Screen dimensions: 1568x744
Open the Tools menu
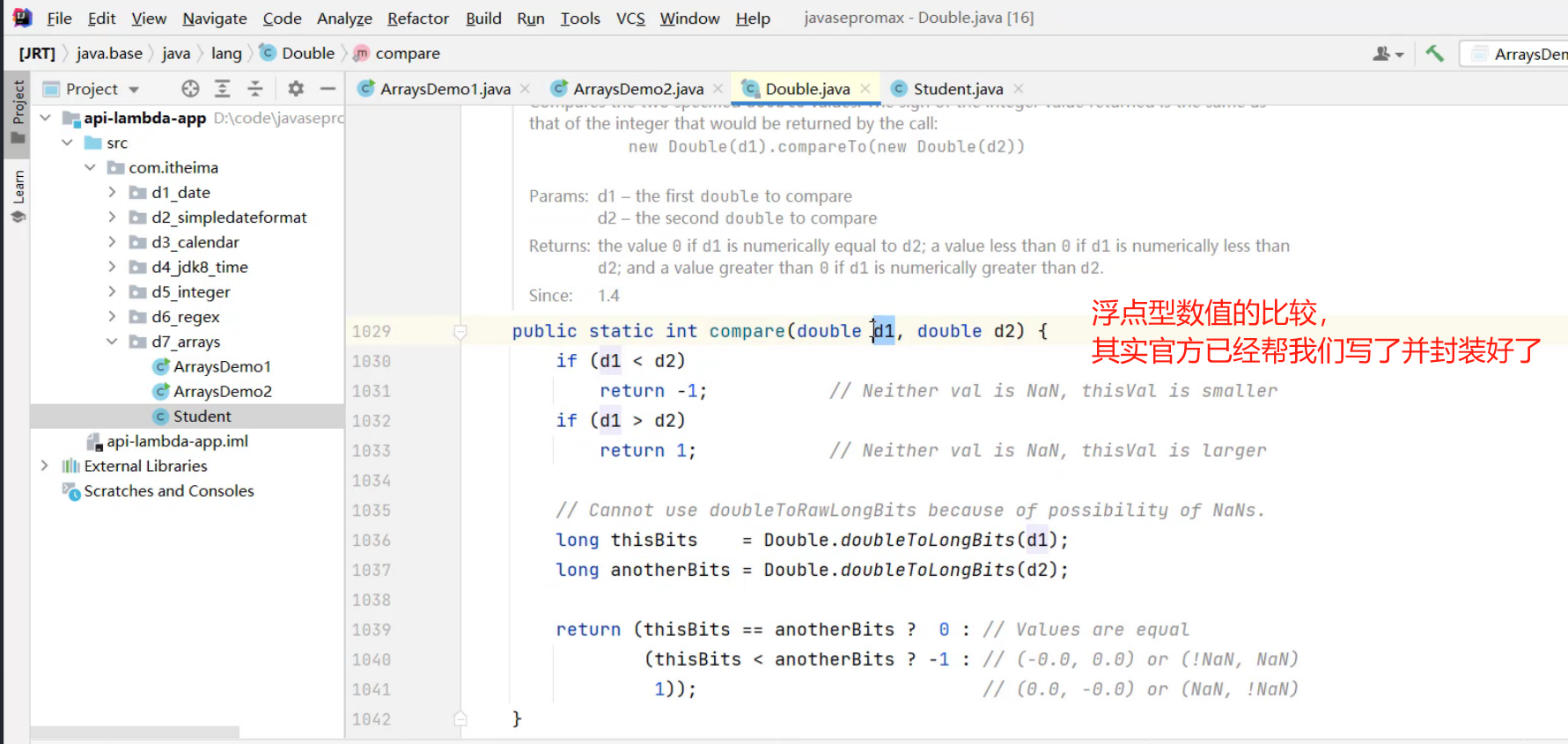pyautogui.click(x=580, y=18)
